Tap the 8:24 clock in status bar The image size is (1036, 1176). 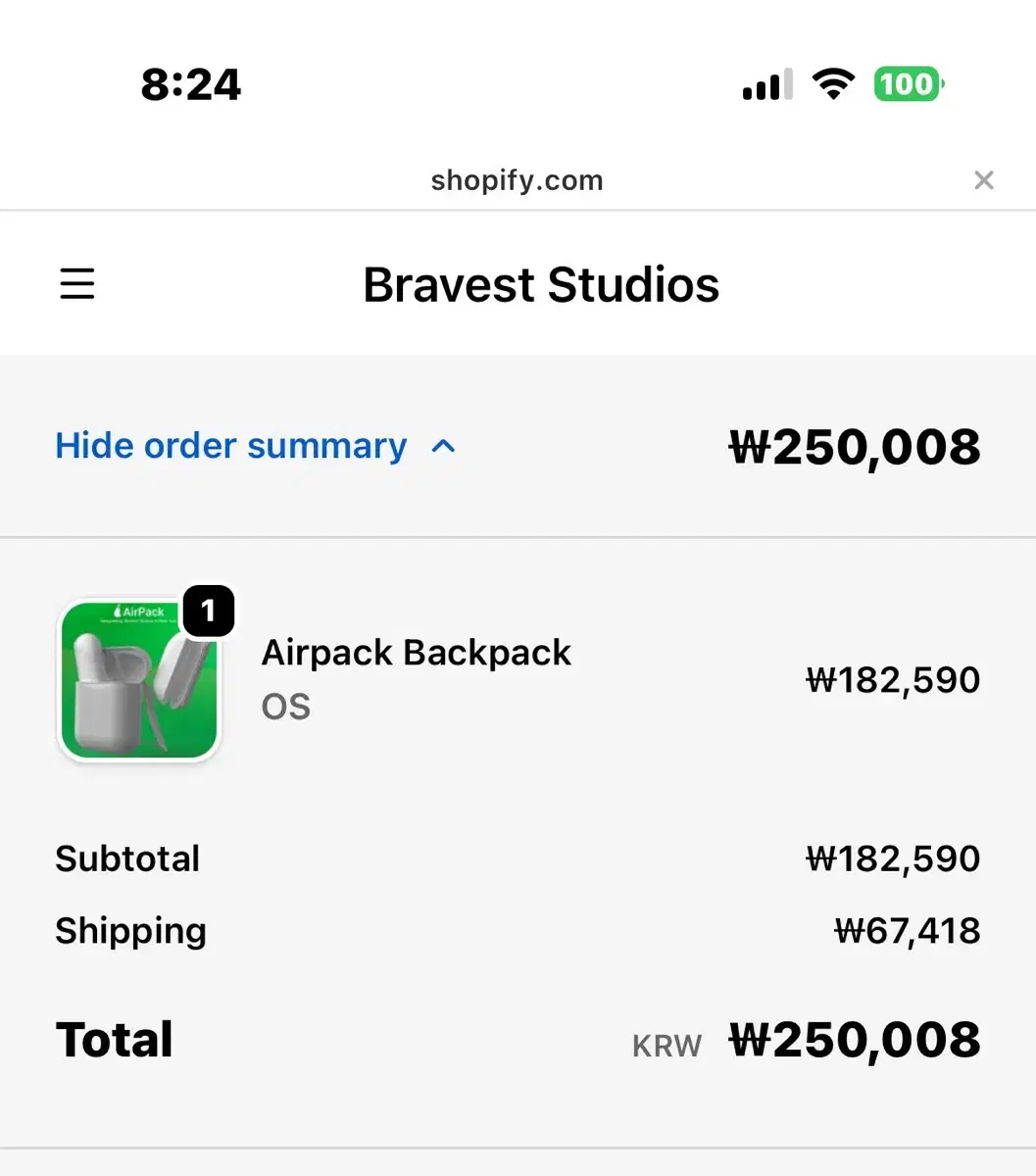[x=191, y=85]
